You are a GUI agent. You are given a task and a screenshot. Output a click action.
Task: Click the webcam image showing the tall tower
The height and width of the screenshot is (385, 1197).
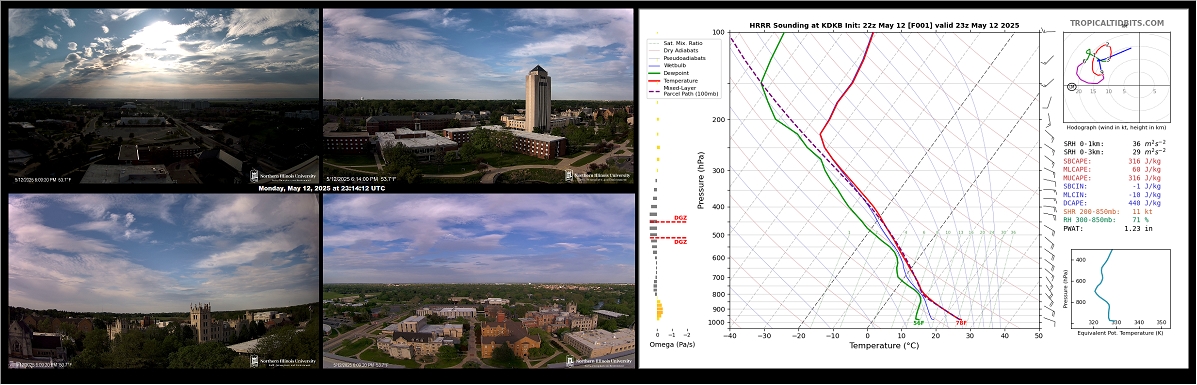coord(478,96)
